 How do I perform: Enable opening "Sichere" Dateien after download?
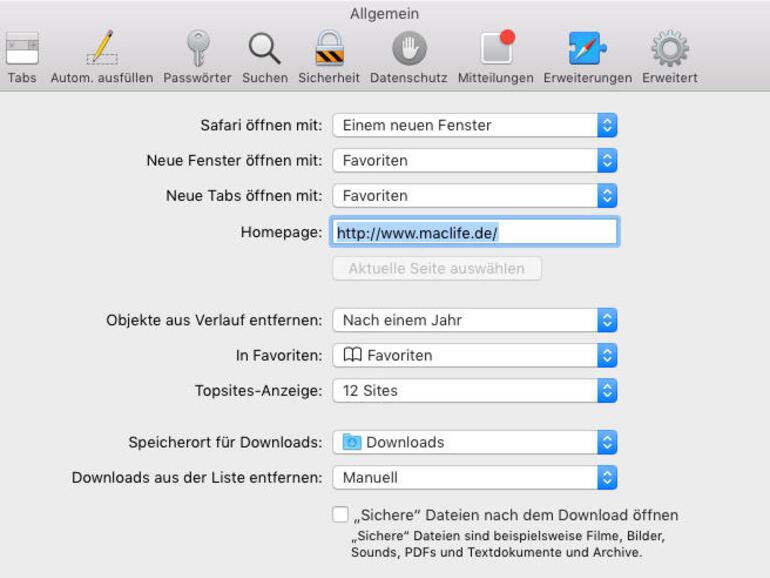(x=340, y=515)
